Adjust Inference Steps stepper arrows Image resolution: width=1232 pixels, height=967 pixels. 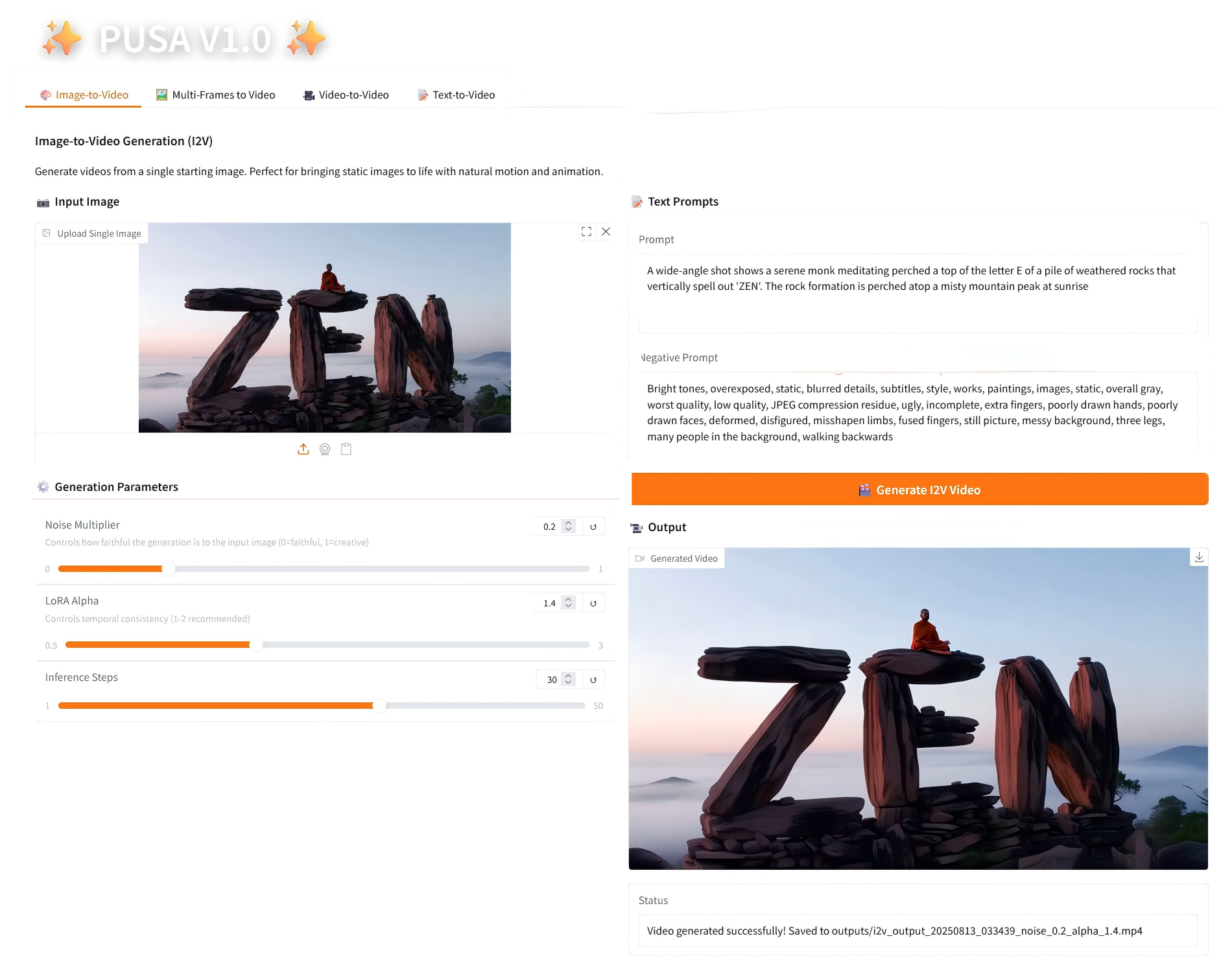pos(569,680)
